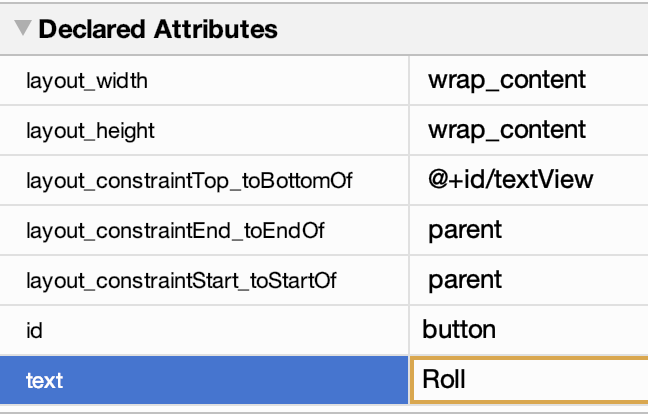Select the highlighted text attribute name
The image size is (648, 414).
tap(45, 381)
